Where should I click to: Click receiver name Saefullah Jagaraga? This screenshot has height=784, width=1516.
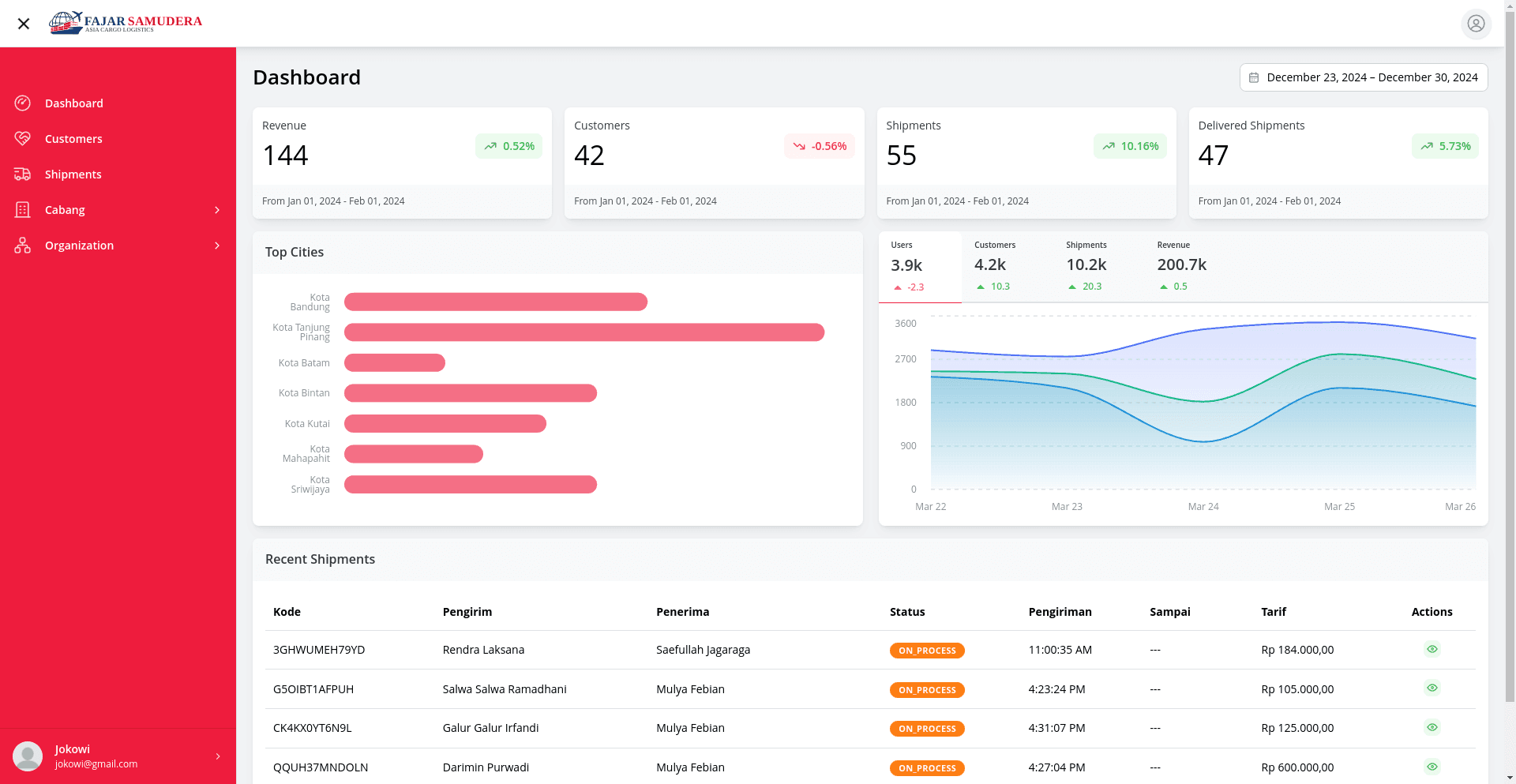pyautogui.click(x=703, y=650)
